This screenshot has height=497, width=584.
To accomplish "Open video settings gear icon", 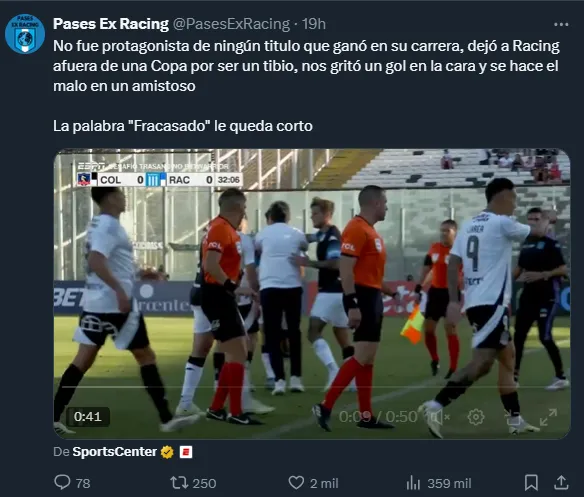I will (x=476, y=417).
